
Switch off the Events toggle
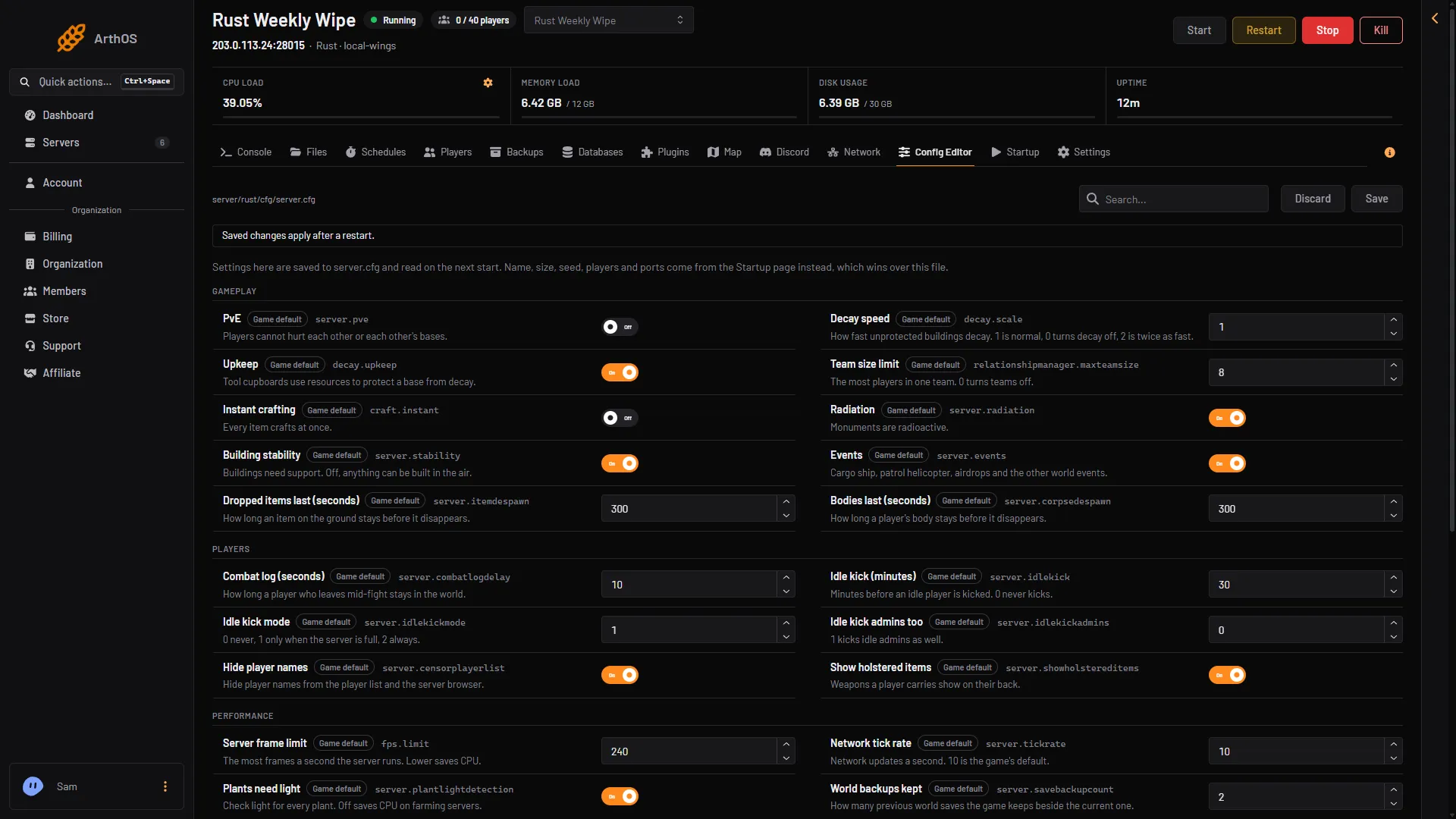pos(1227,463)
